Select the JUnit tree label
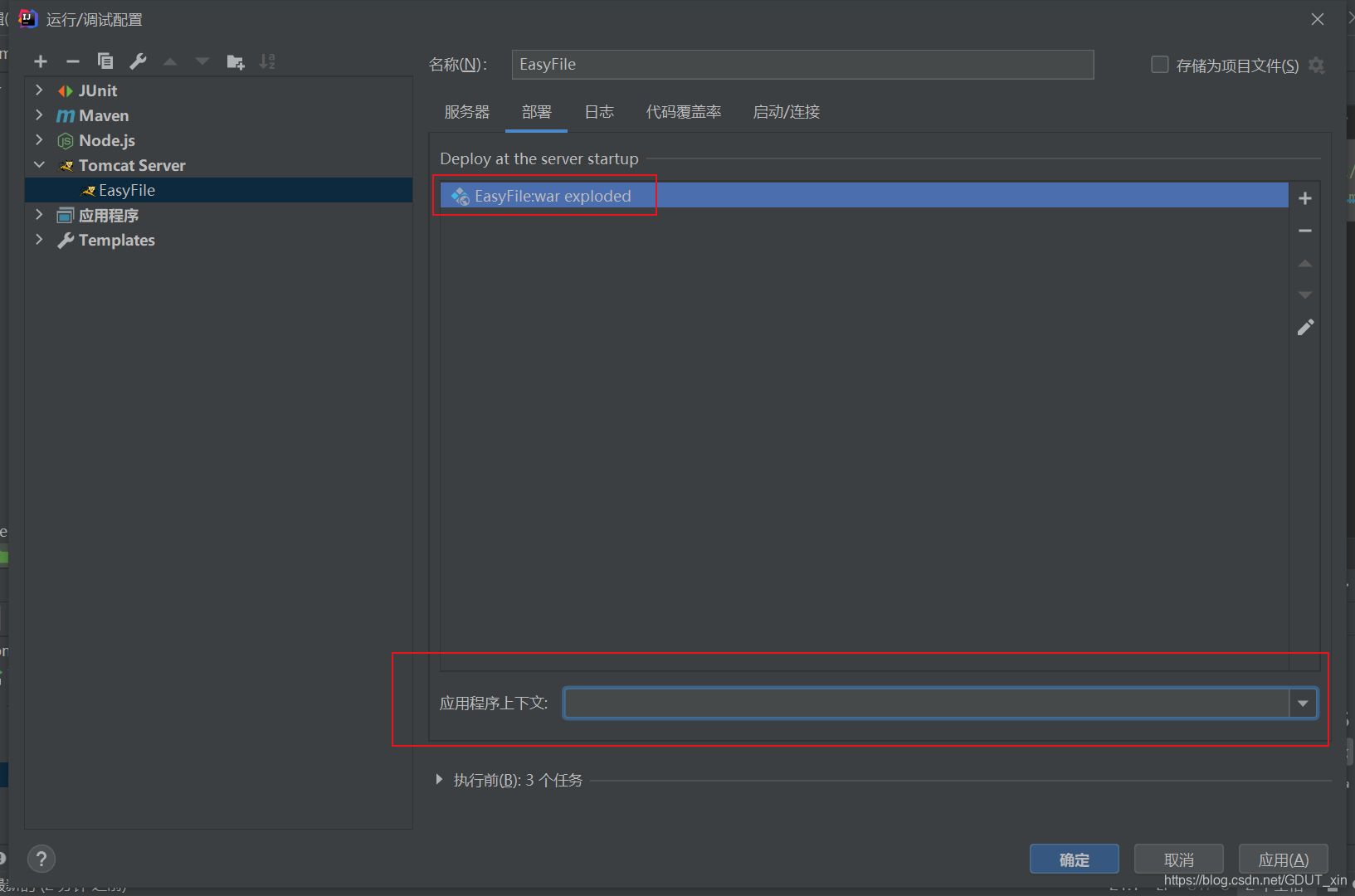 click(x=98, y=91)
